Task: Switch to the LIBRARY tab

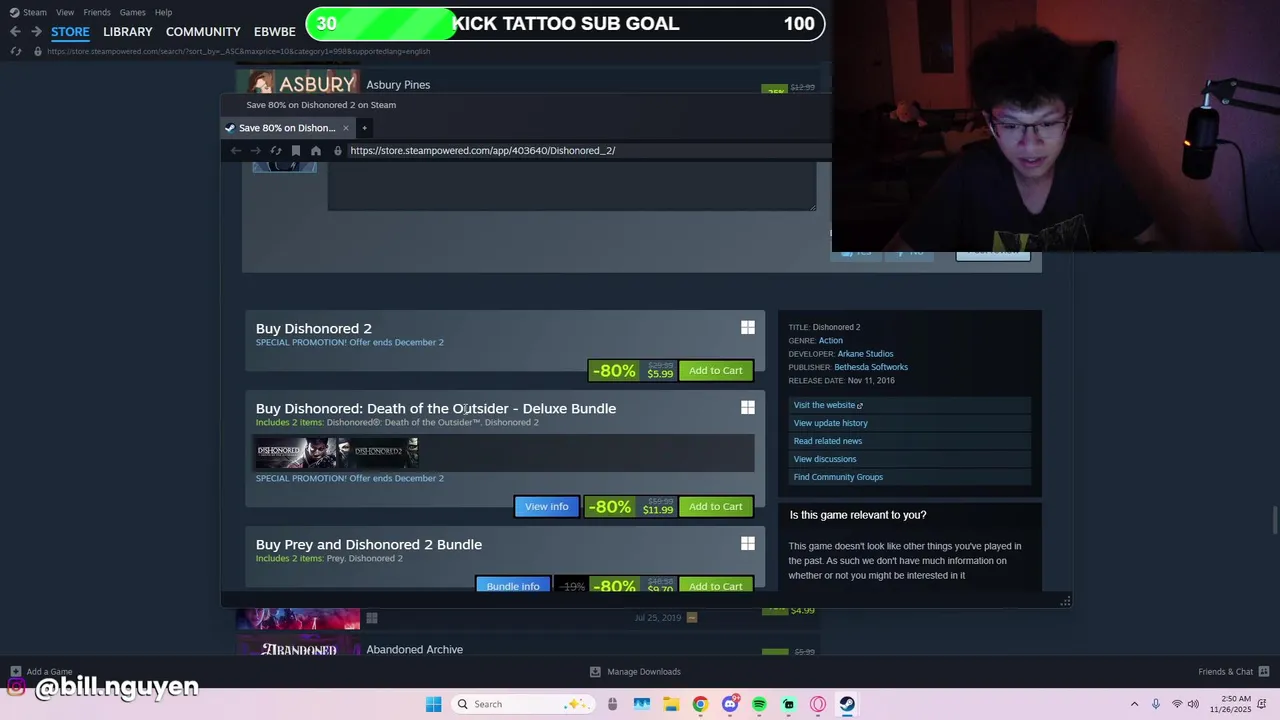Action: click(x=128, y=32)
